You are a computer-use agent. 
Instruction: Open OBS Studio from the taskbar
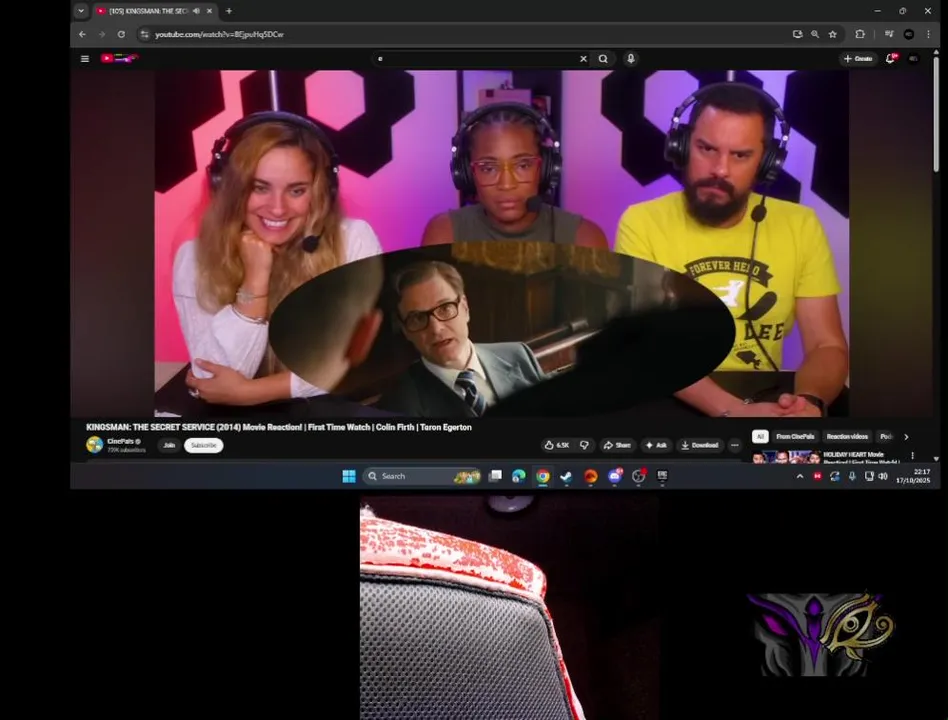(638, 476)
